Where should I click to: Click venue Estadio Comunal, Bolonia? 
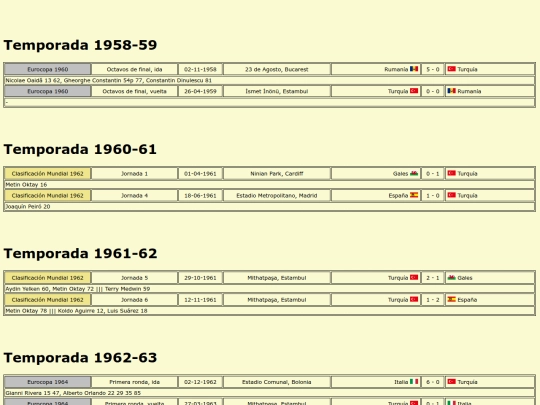click(x=277, y=382)
